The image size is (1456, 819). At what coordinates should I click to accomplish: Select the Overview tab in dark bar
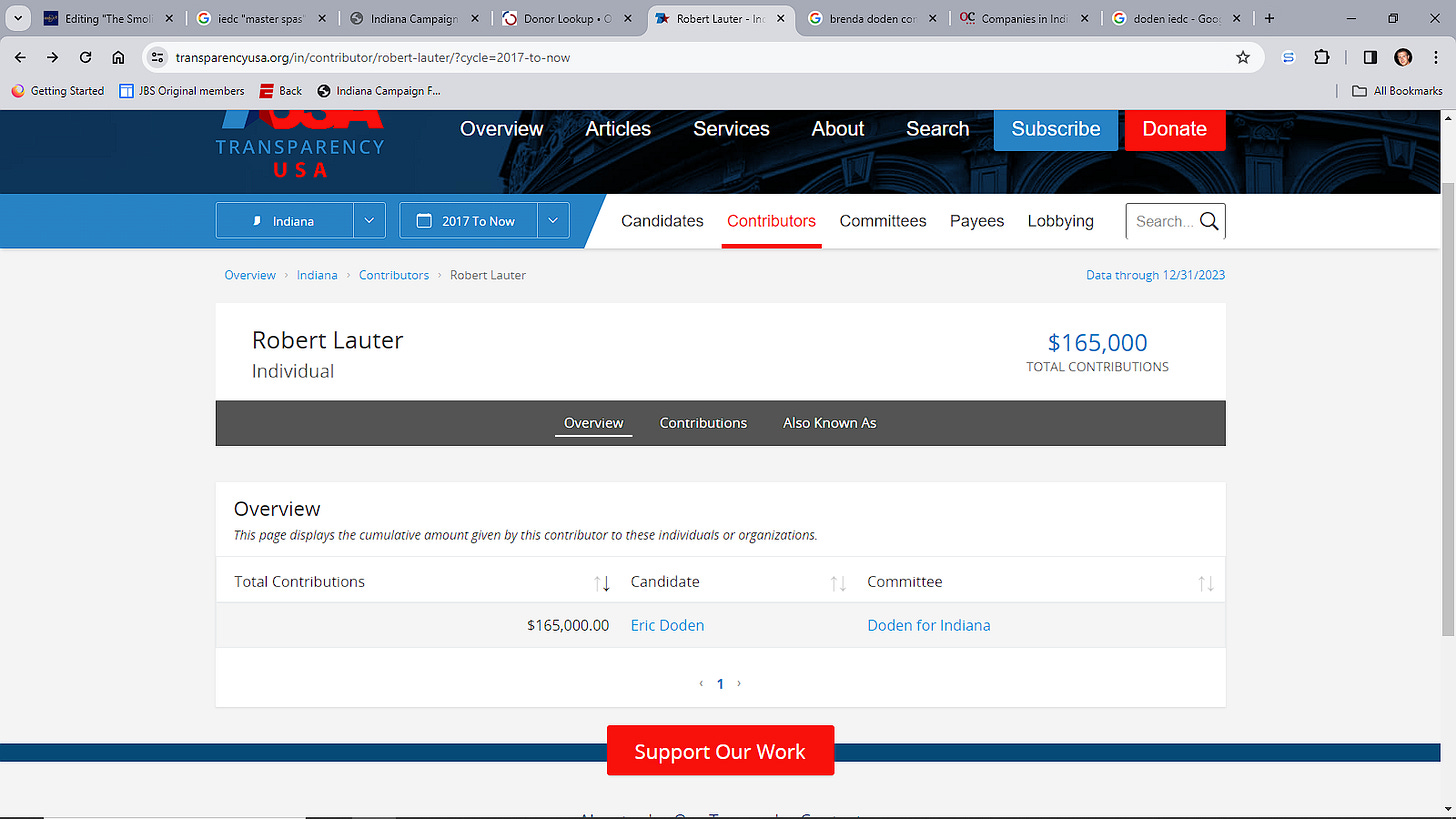tap(594, 423)
